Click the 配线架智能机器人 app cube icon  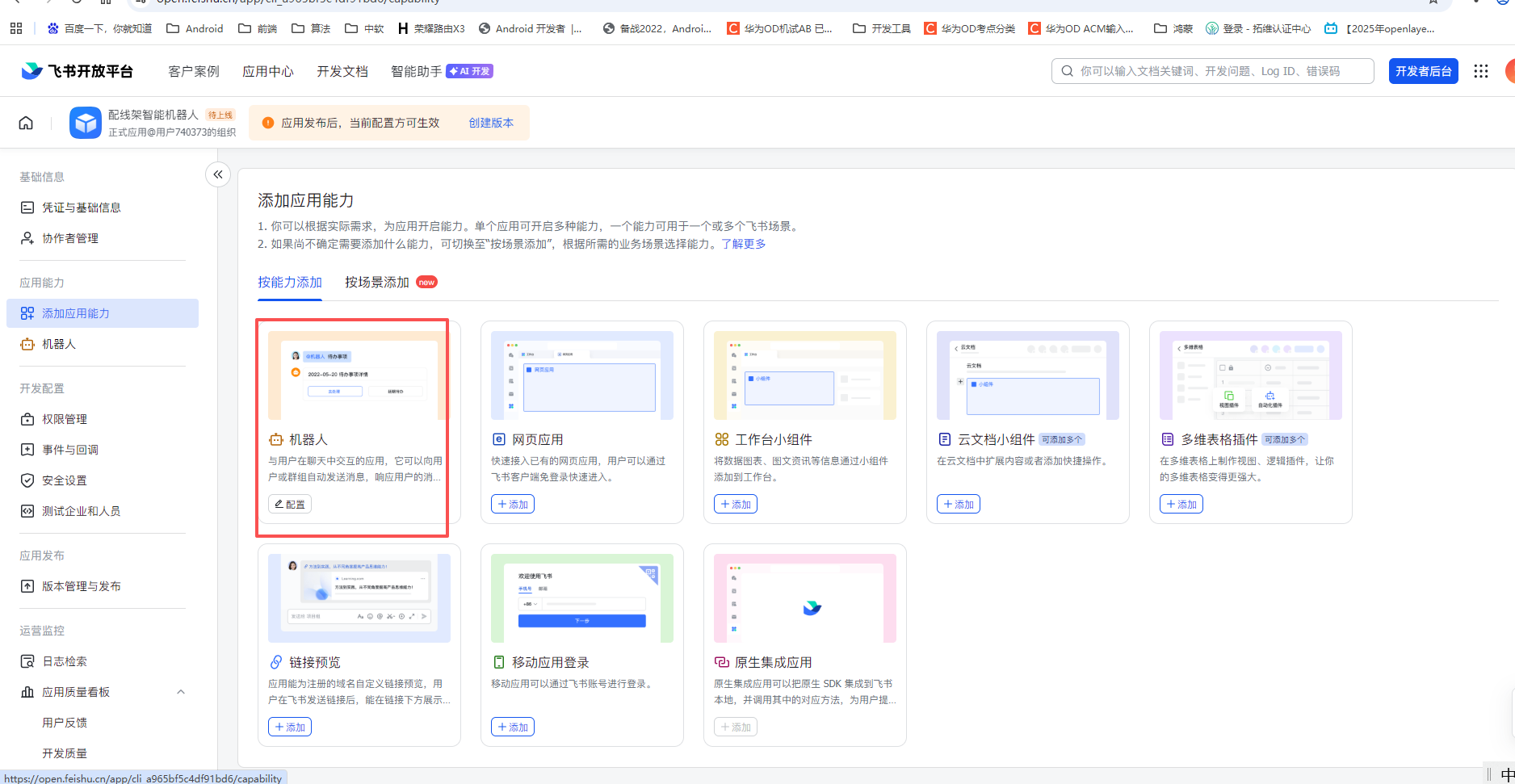click(x=86, y=123)
